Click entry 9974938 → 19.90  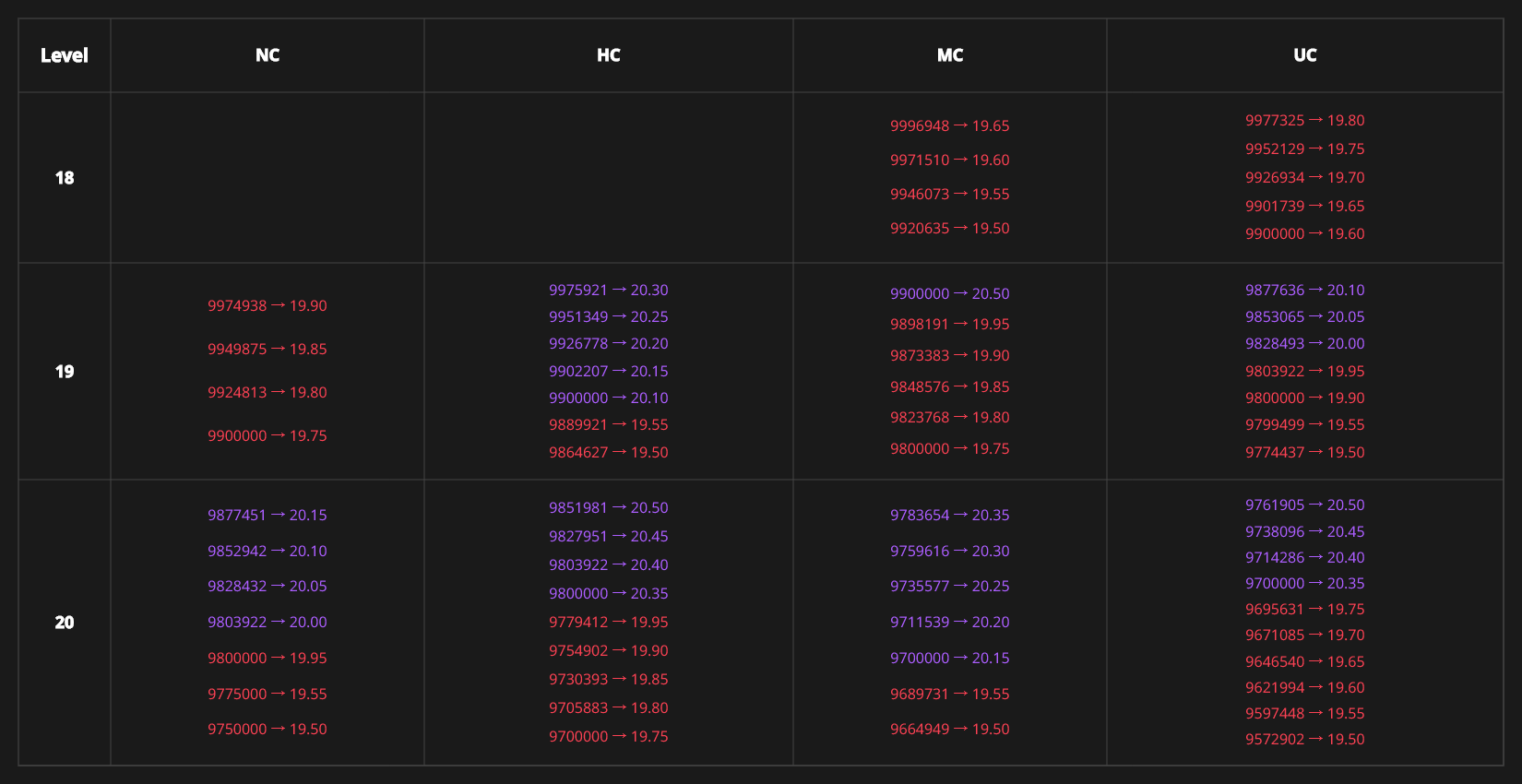pos(267,305)
